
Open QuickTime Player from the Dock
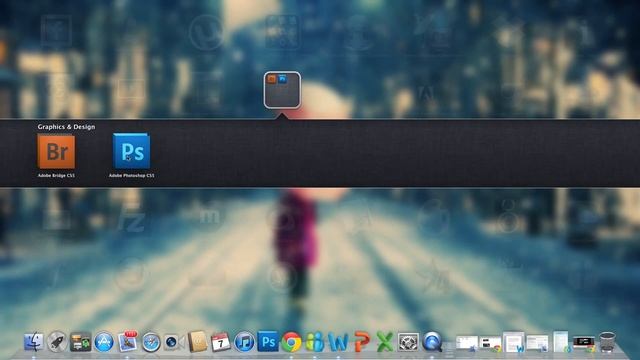tap(432, 342)
